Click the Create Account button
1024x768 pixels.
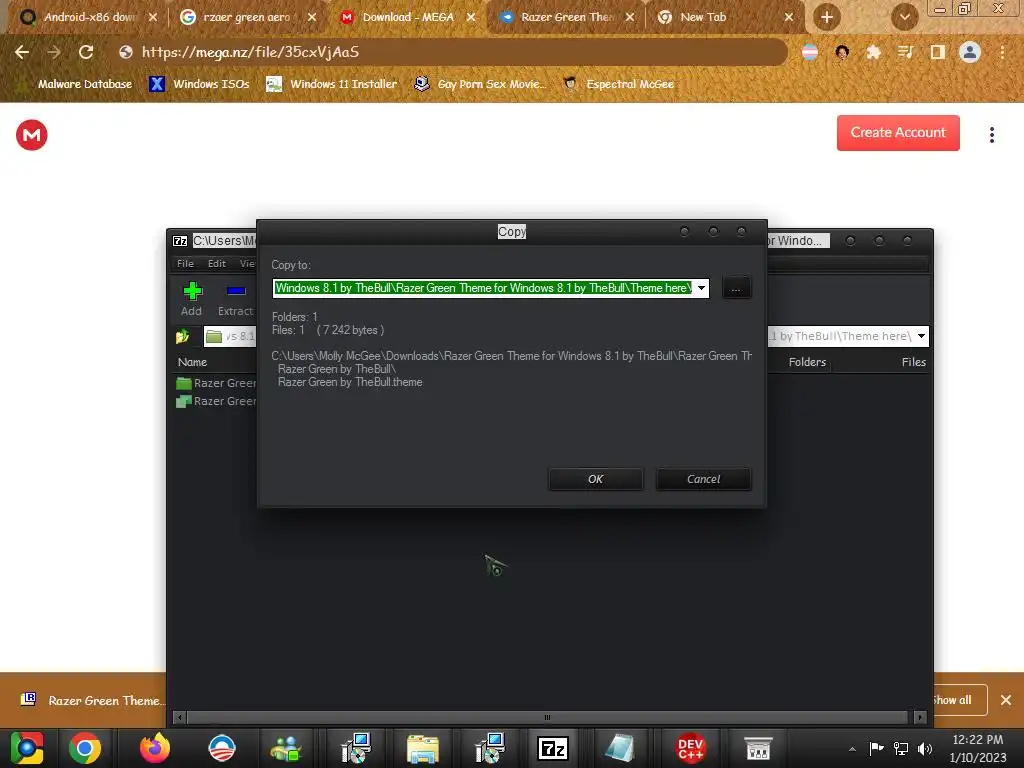click(x=898, y=133)
